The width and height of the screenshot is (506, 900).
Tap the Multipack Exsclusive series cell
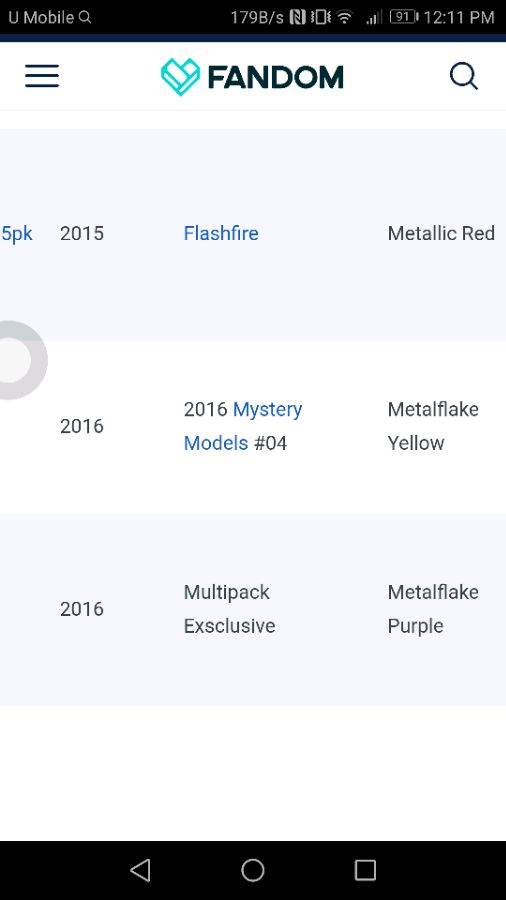point(229,609)
